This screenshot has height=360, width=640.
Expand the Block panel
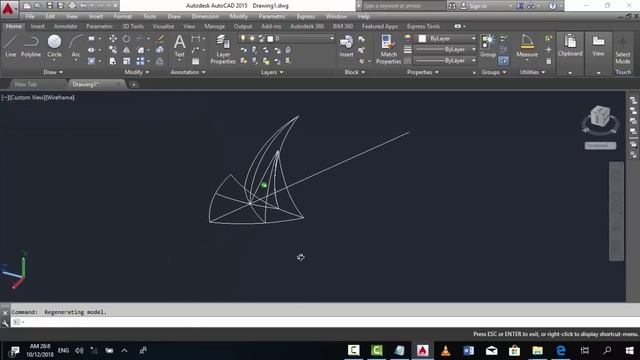click(x=354, y=72)
